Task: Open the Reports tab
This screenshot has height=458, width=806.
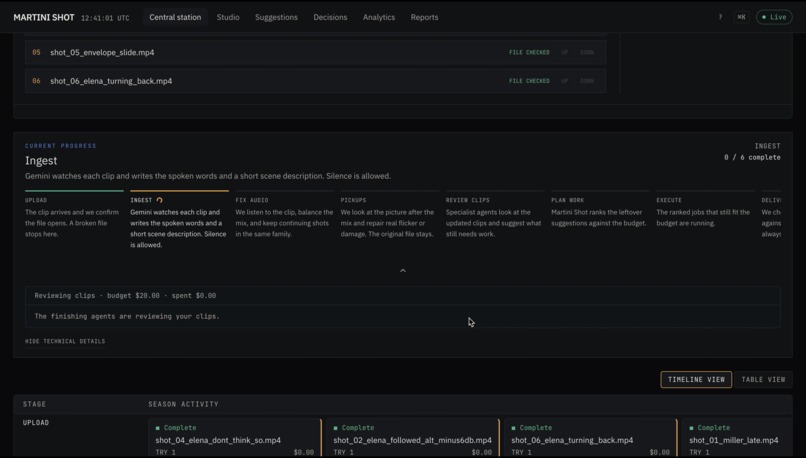Action: click(x=424, y=17)
